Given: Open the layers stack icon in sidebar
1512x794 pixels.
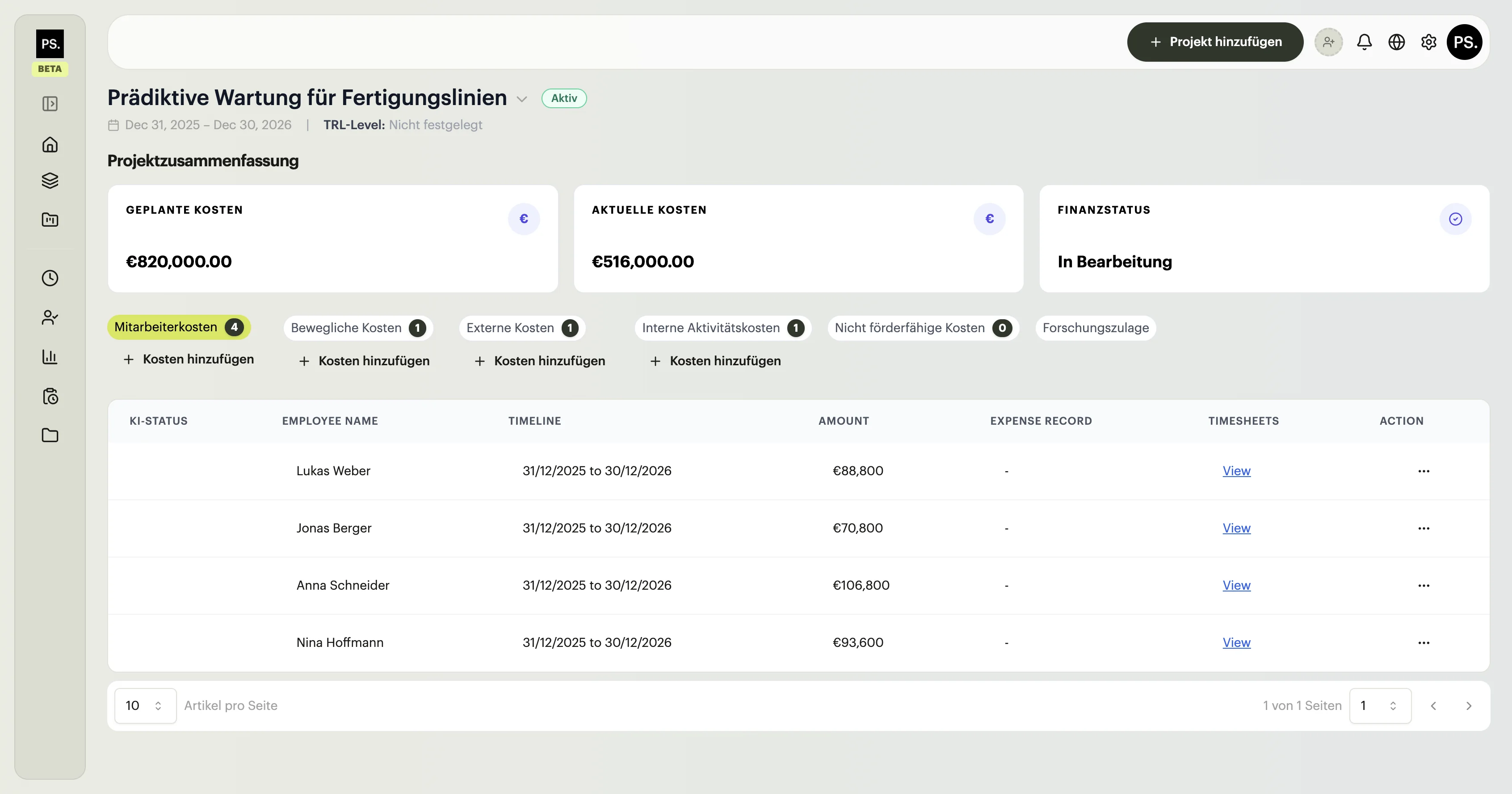Looking at the screenshot, I should (50, 180).
